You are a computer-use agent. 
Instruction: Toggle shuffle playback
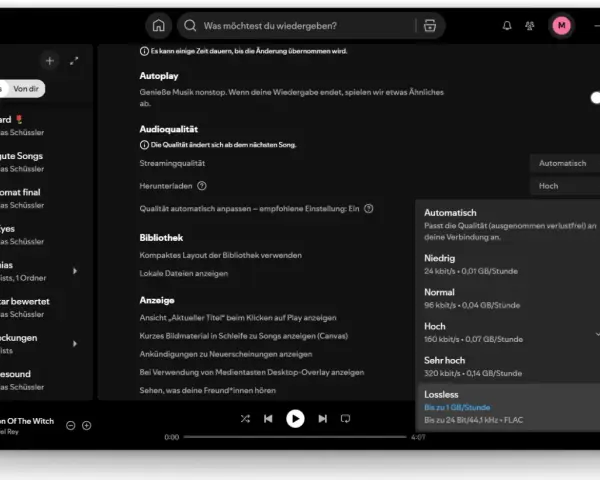click(x=245, y=419)
